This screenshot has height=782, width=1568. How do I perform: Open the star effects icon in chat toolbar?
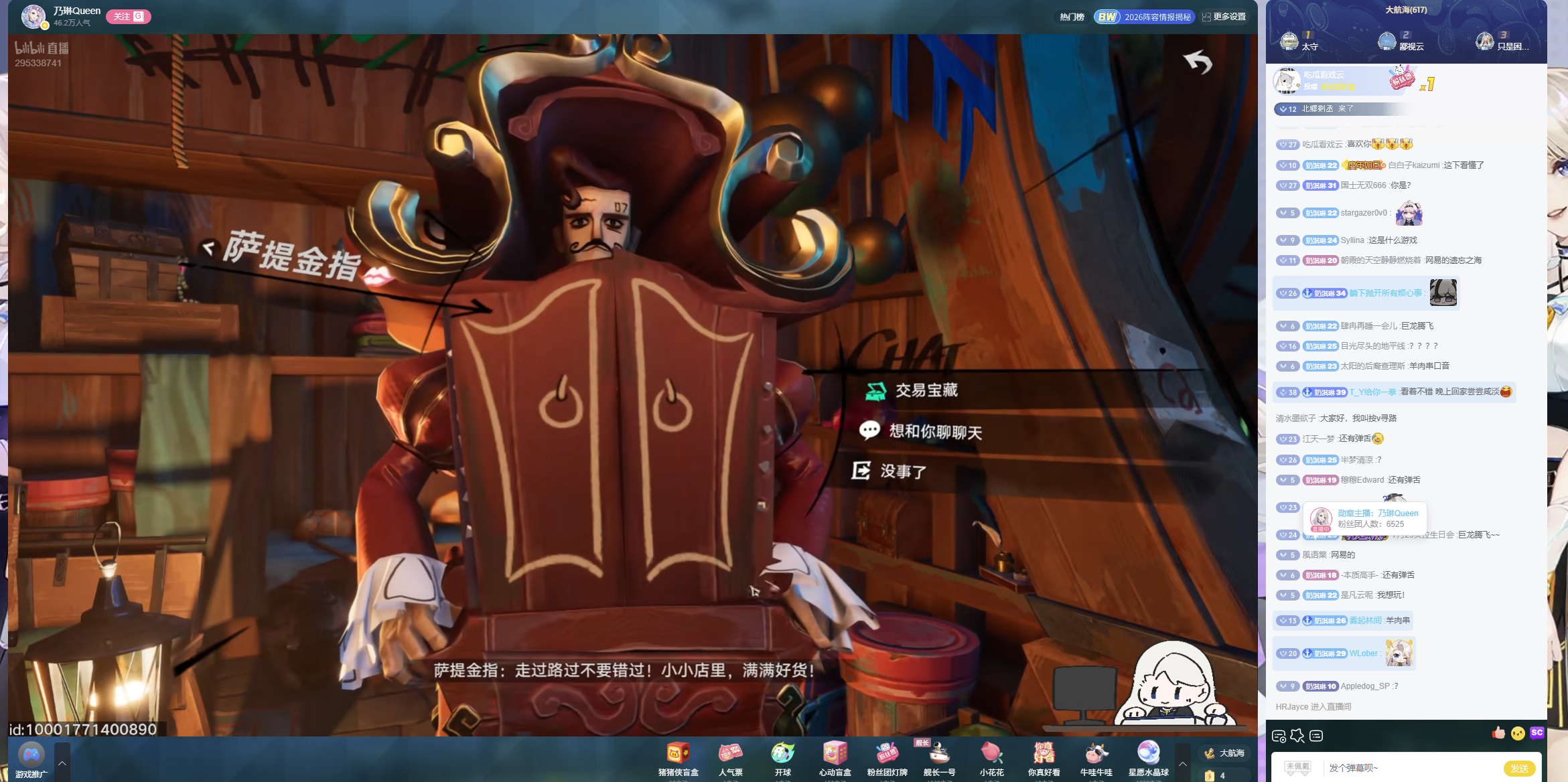click(1297, 736)
